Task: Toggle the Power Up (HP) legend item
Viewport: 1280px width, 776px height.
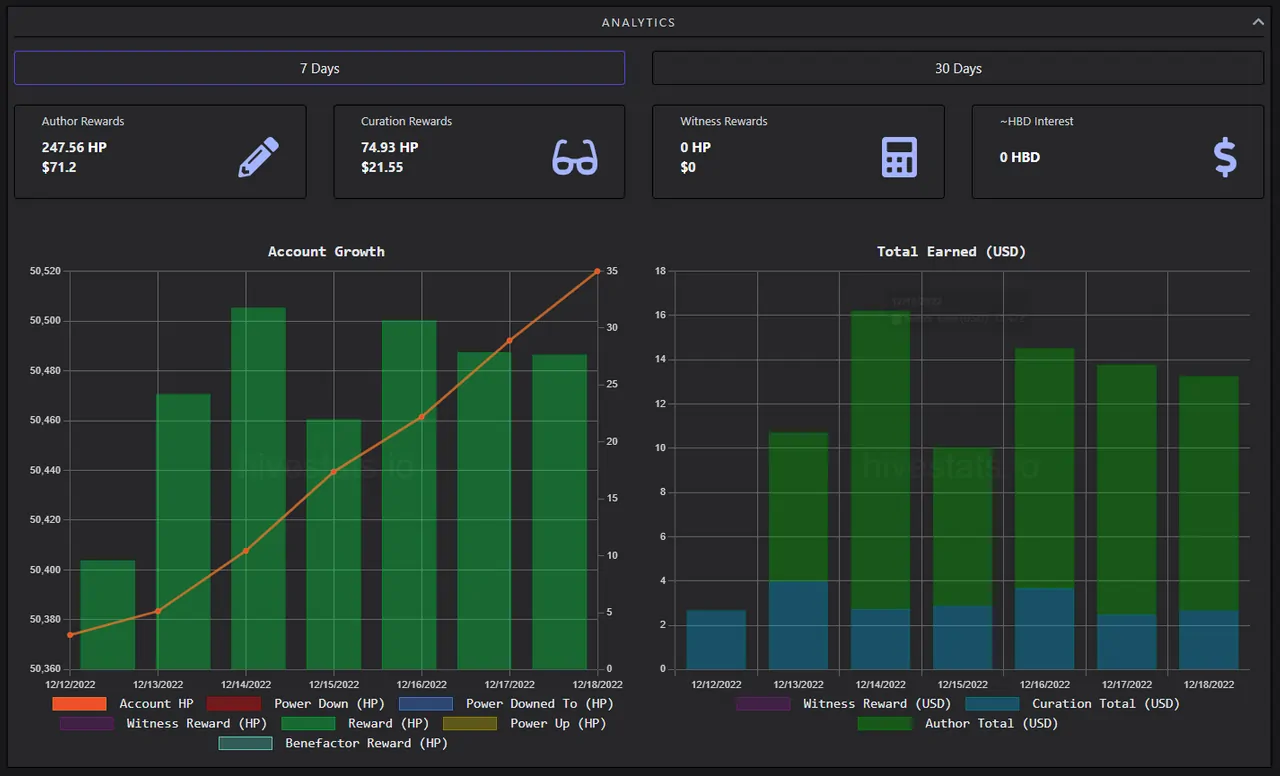Action: tap(525, 723)
